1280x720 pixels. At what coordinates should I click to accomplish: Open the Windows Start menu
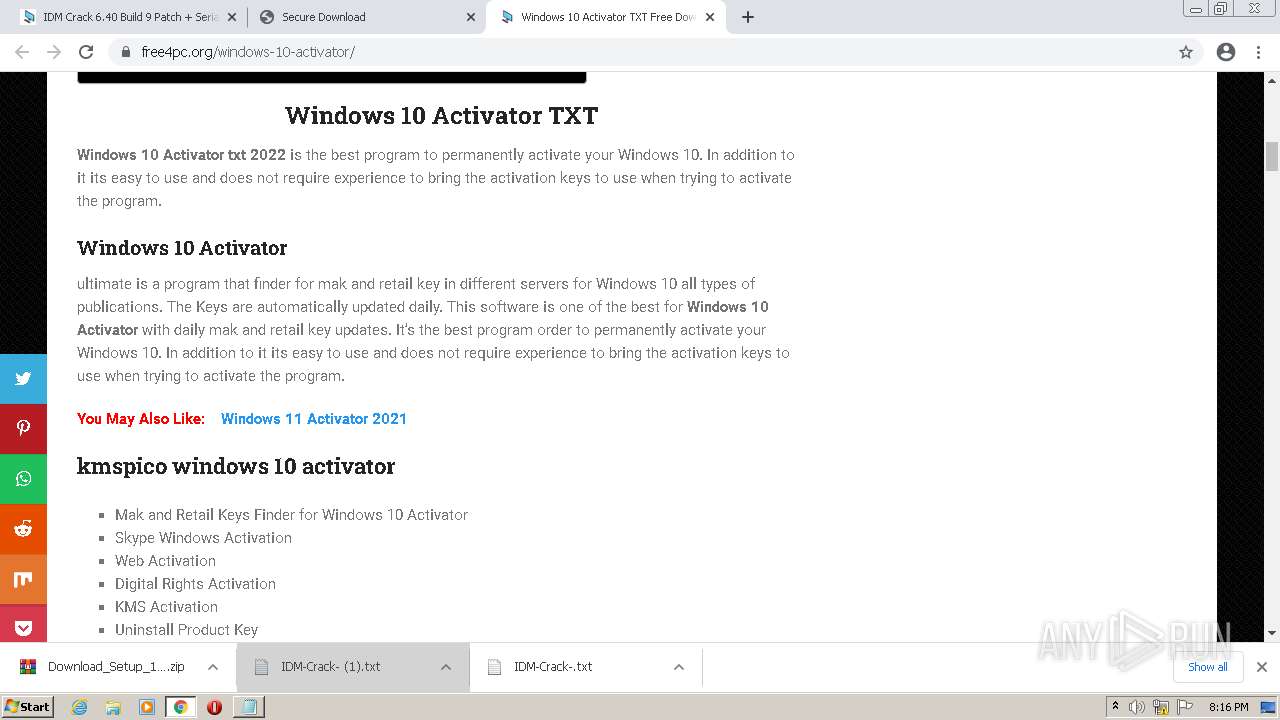coord(28,707)
